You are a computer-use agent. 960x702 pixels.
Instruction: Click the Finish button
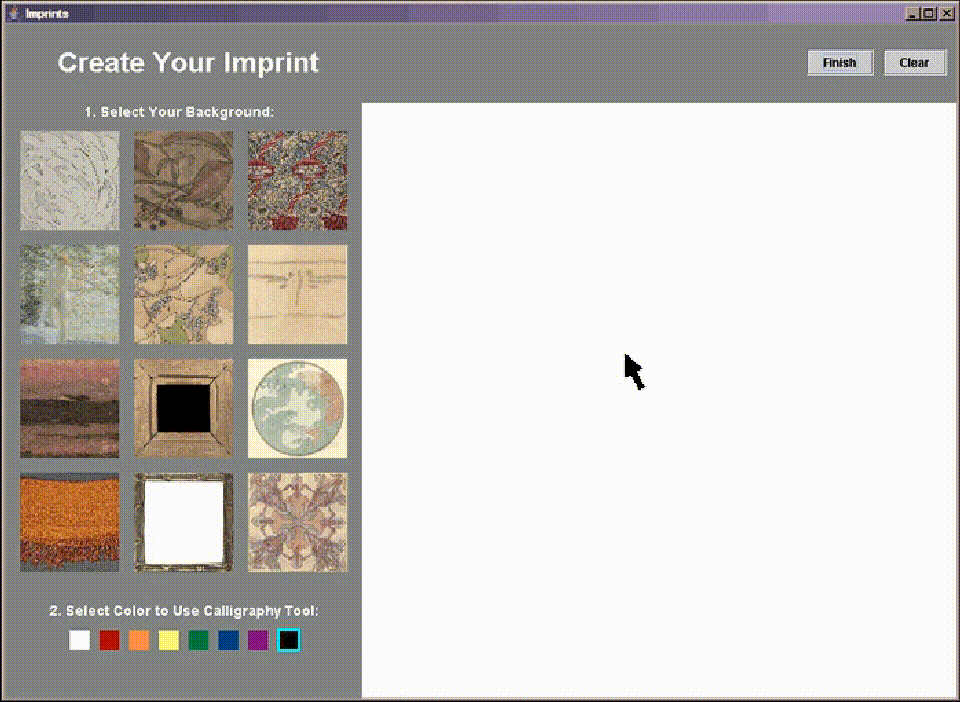(x=840, y=63)
